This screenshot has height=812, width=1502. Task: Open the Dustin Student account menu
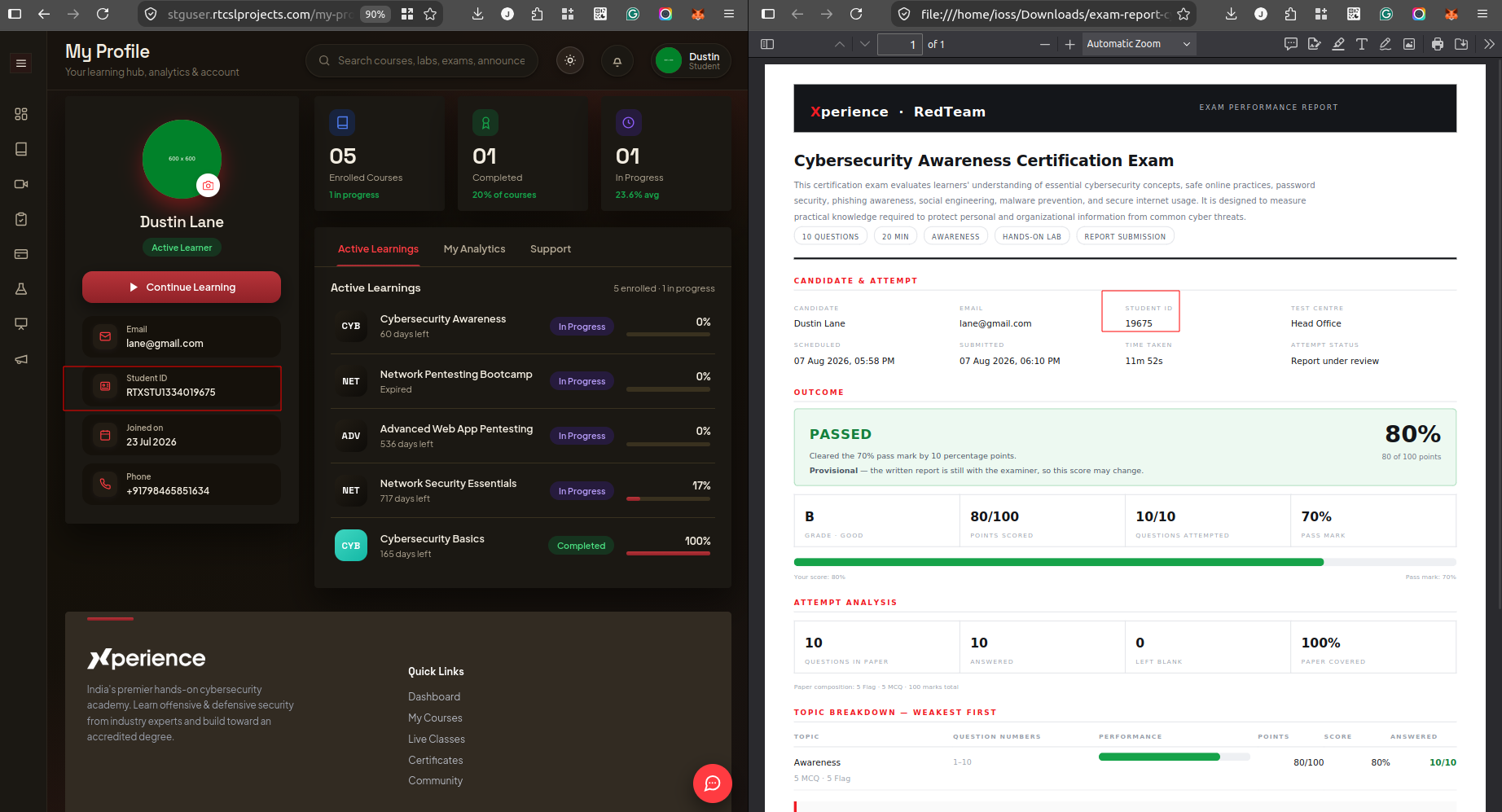(691, 61)
